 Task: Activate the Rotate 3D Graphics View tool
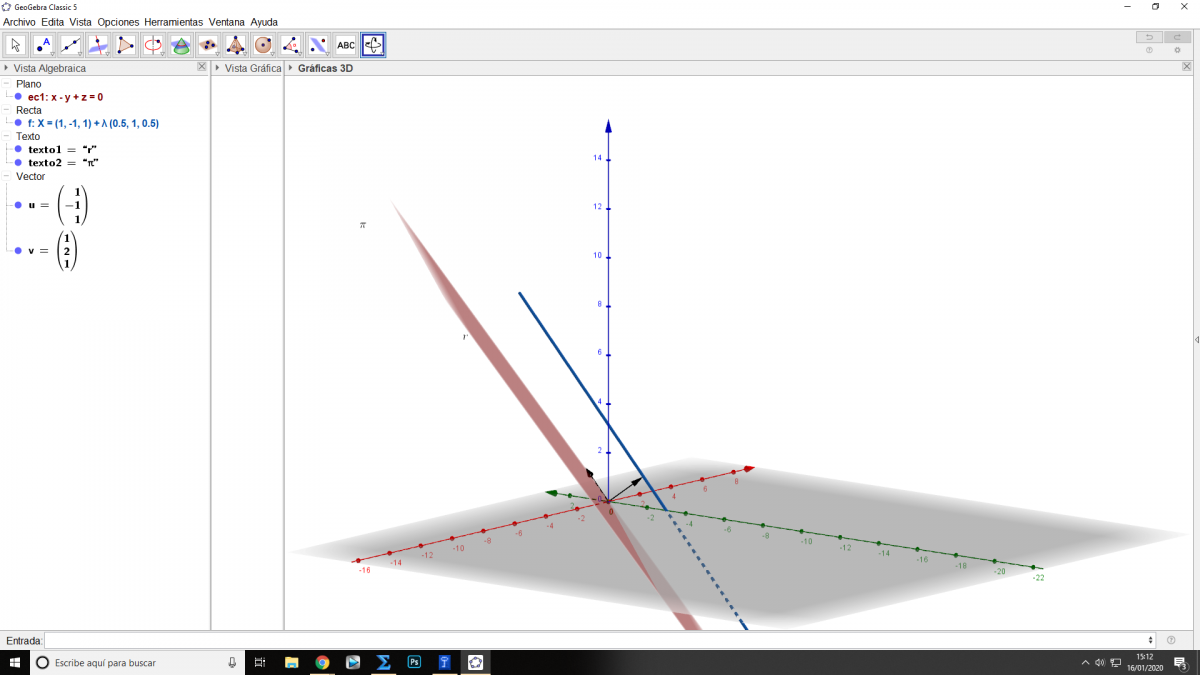(x=373, y=45)
